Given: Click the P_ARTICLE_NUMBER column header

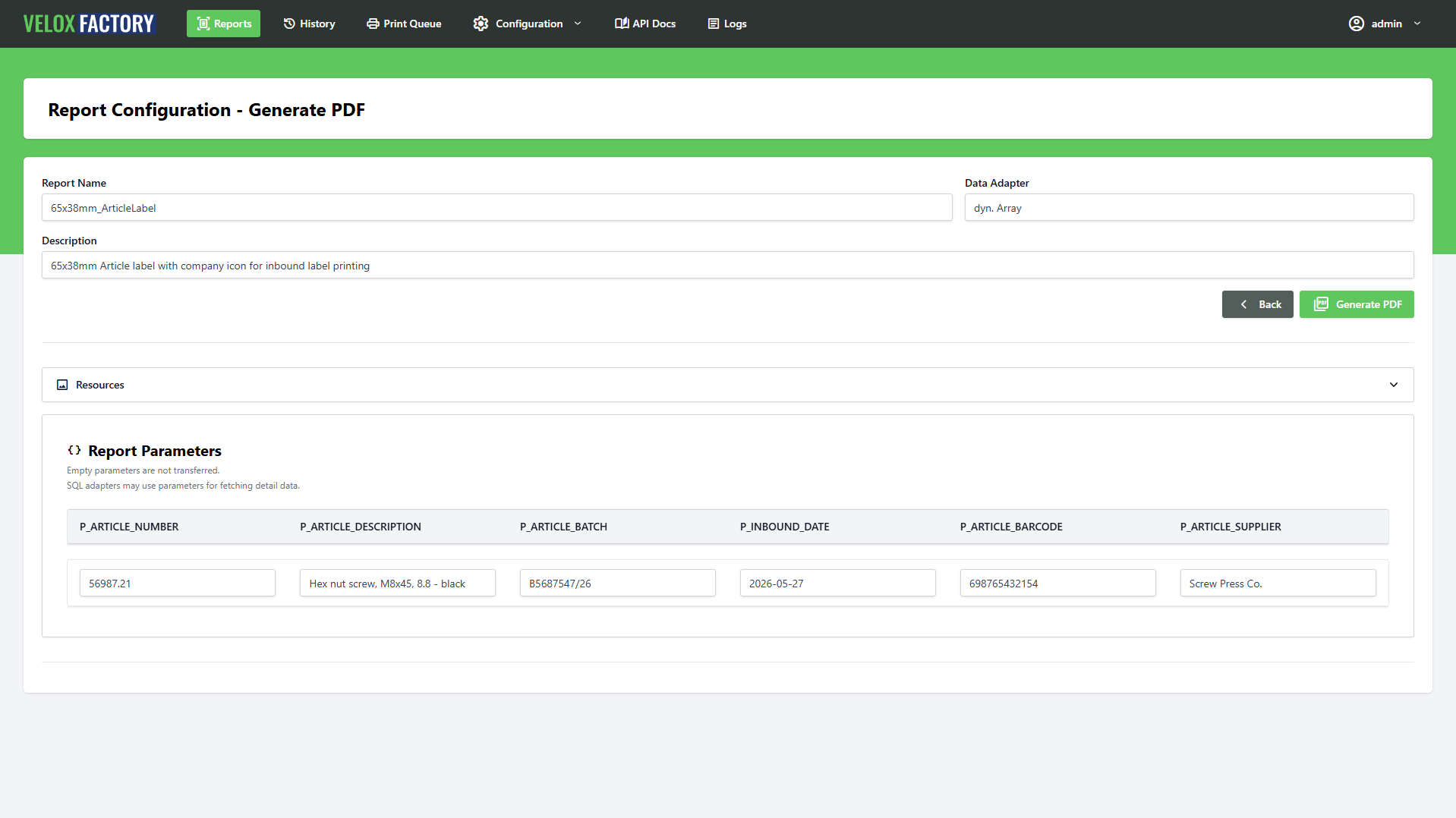Looking at the screenshot, I should [129, 527].
